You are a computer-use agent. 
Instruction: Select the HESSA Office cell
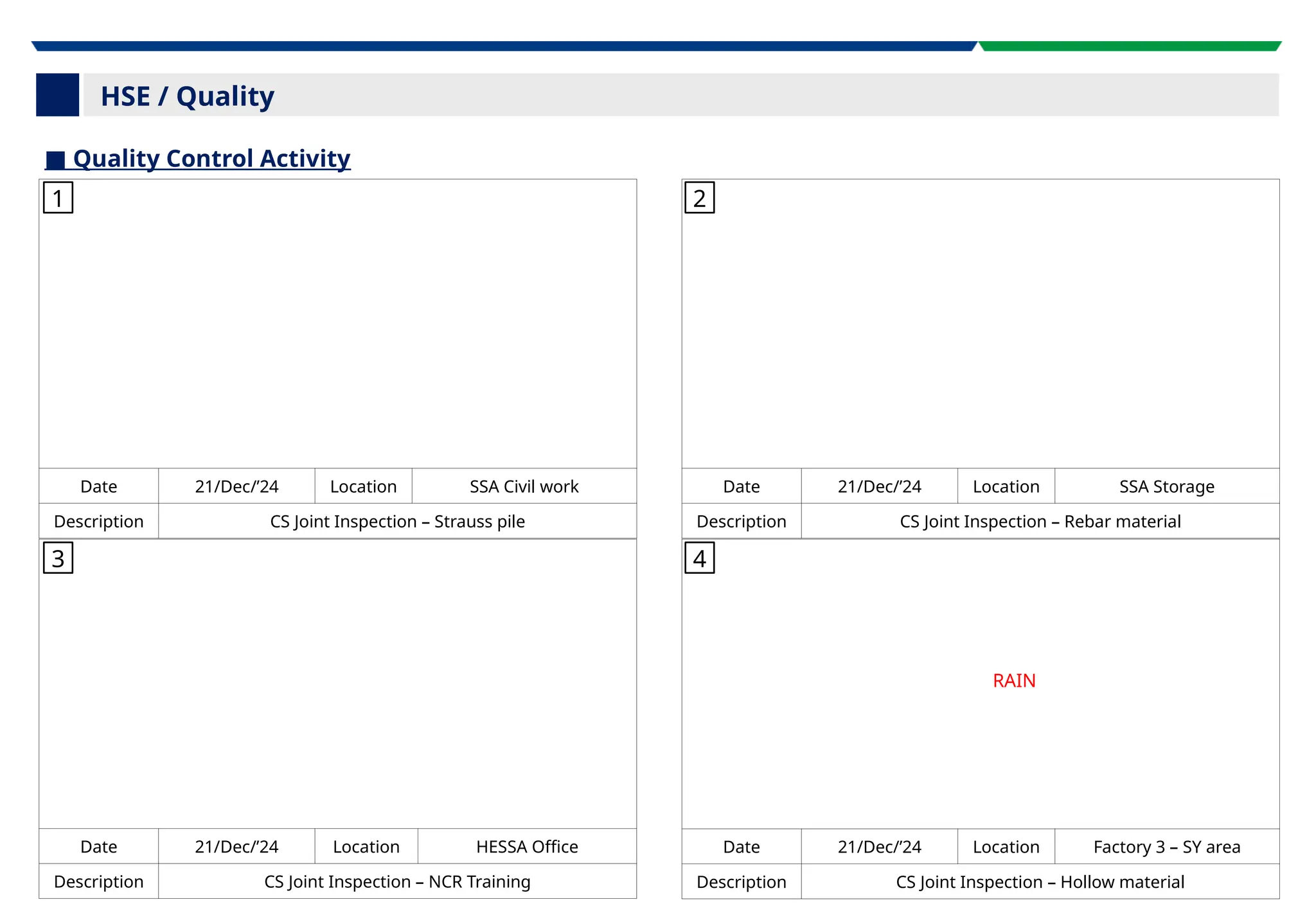click(527, 847)
